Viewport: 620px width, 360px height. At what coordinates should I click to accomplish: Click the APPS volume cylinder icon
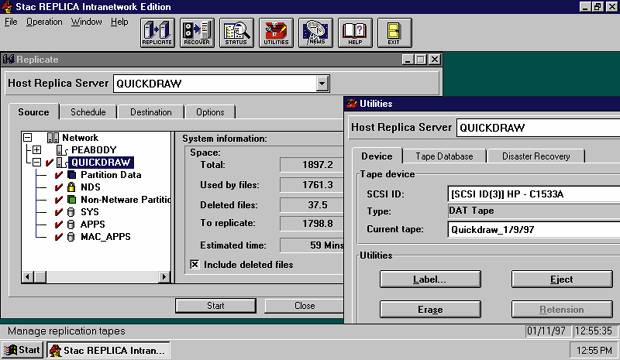tap(71, 224)
